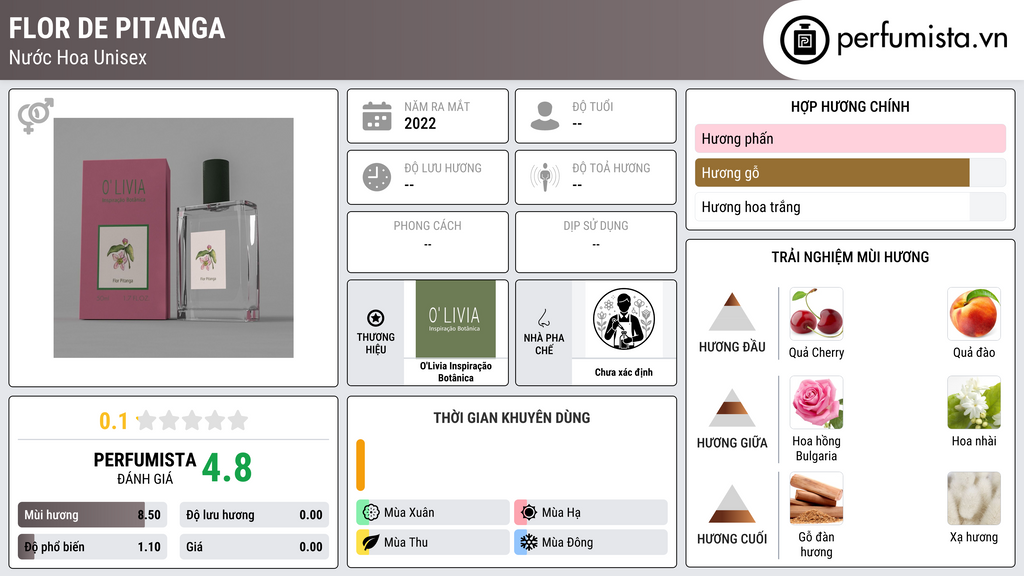1024x576 pixels.
Task: Click the Chưa xác định perfumer label
Action: coord(624,372)
